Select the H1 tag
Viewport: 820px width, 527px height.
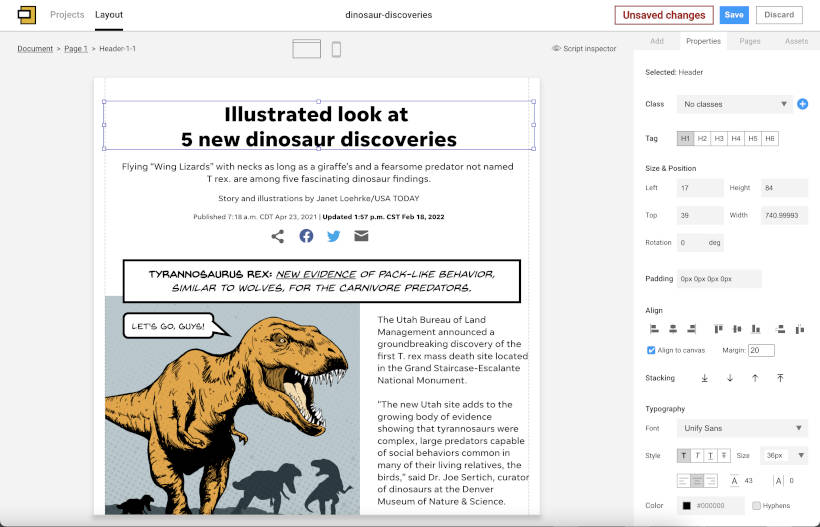point(685,139)
